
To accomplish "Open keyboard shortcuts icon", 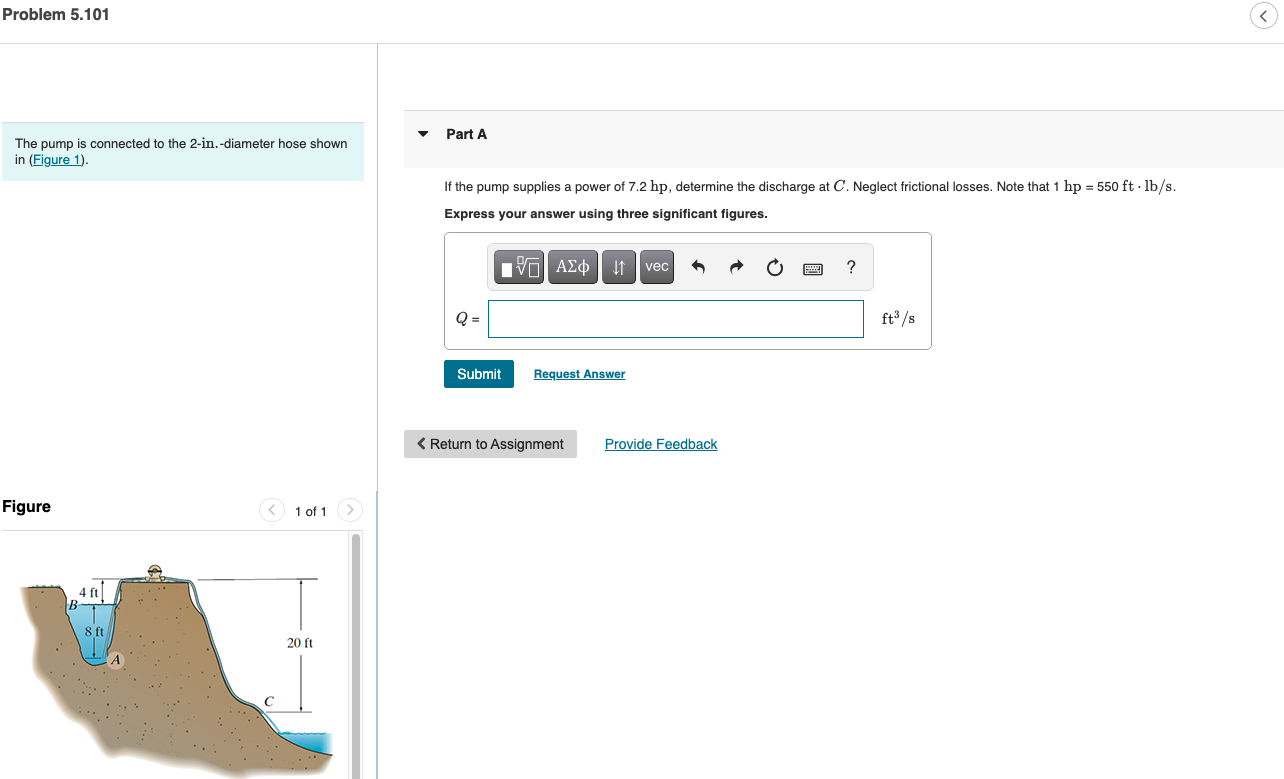I will [x=812, y=268].
